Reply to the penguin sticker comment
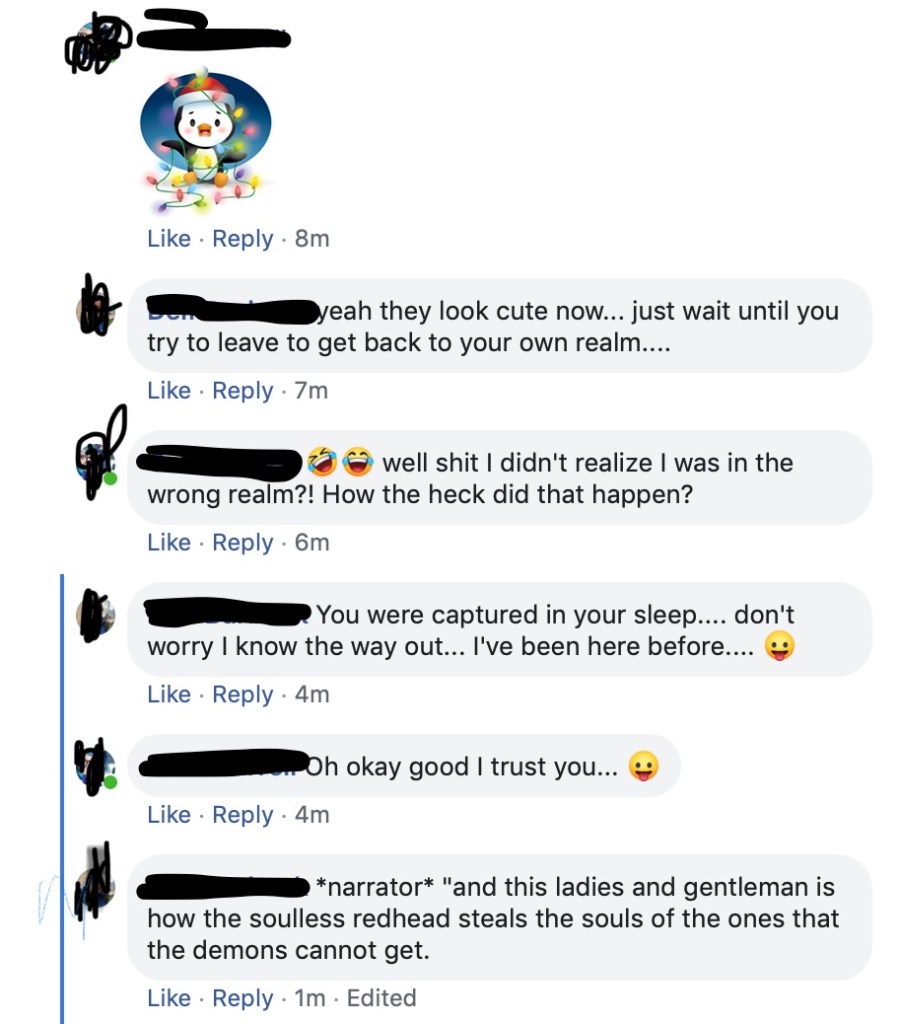The image size is (899, 1024). pyautogui.click(x=242, y=239)
